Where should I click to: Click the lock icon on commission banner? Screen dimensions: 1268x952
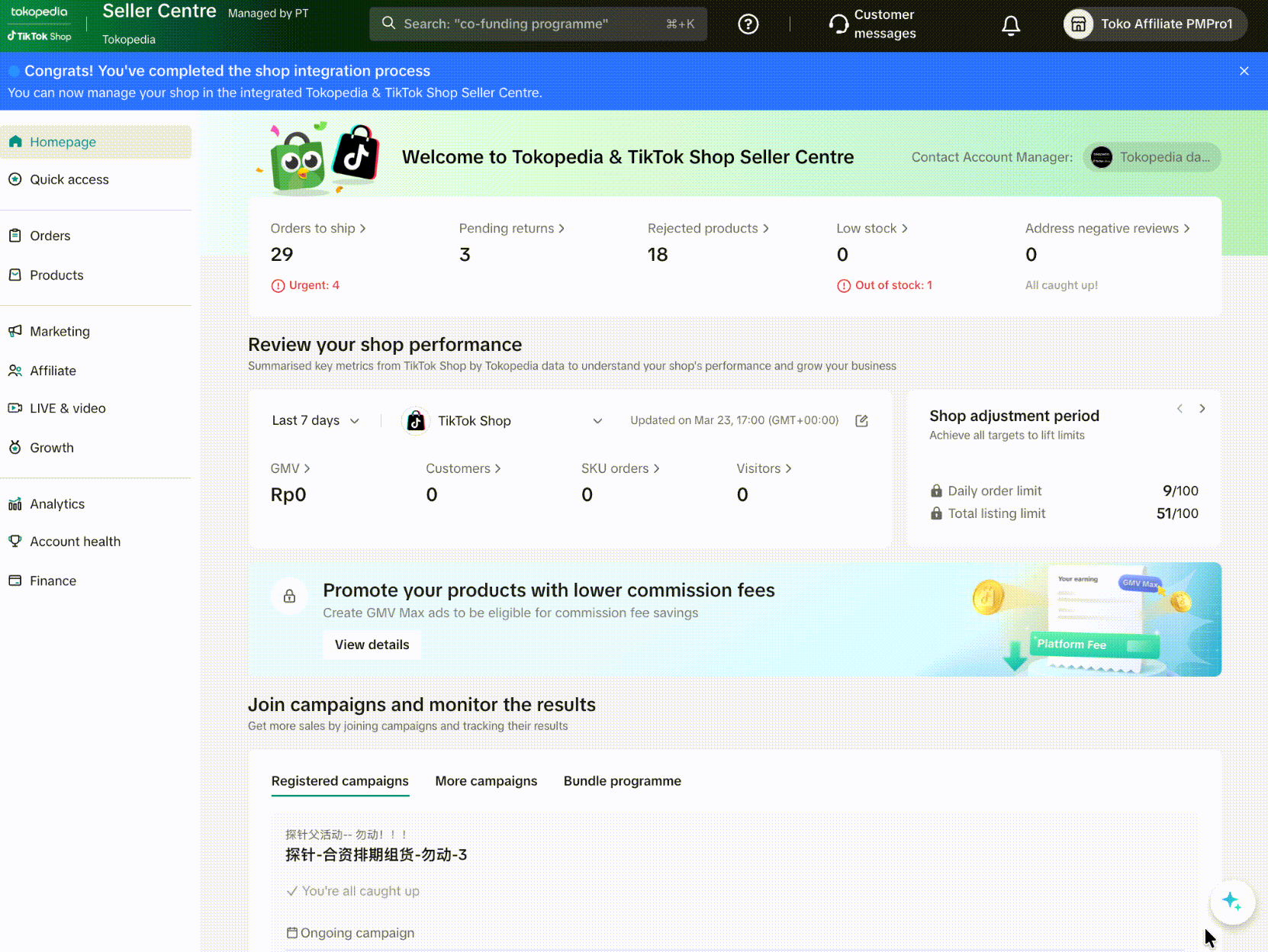(289, 596)
